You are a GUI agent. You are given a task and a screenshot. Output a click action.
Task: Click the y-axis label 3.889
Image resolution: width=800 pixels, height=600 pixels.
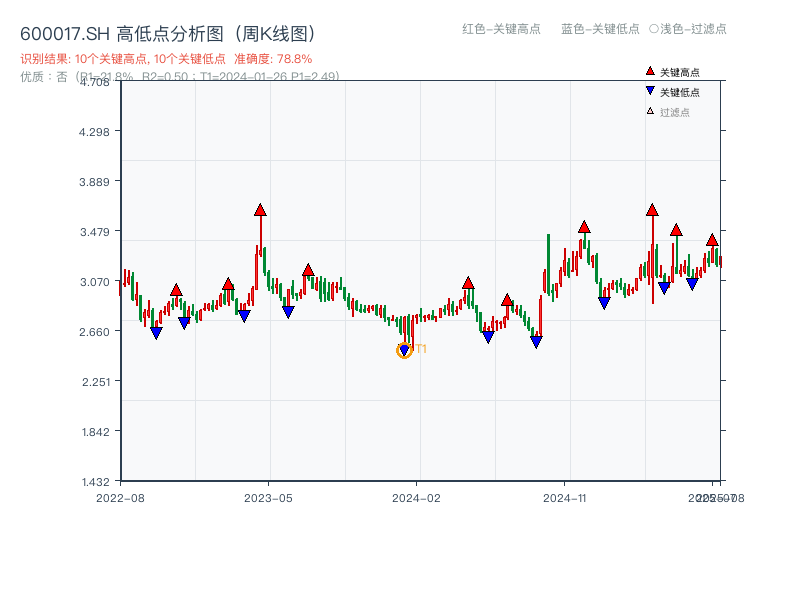coord(94,182)
